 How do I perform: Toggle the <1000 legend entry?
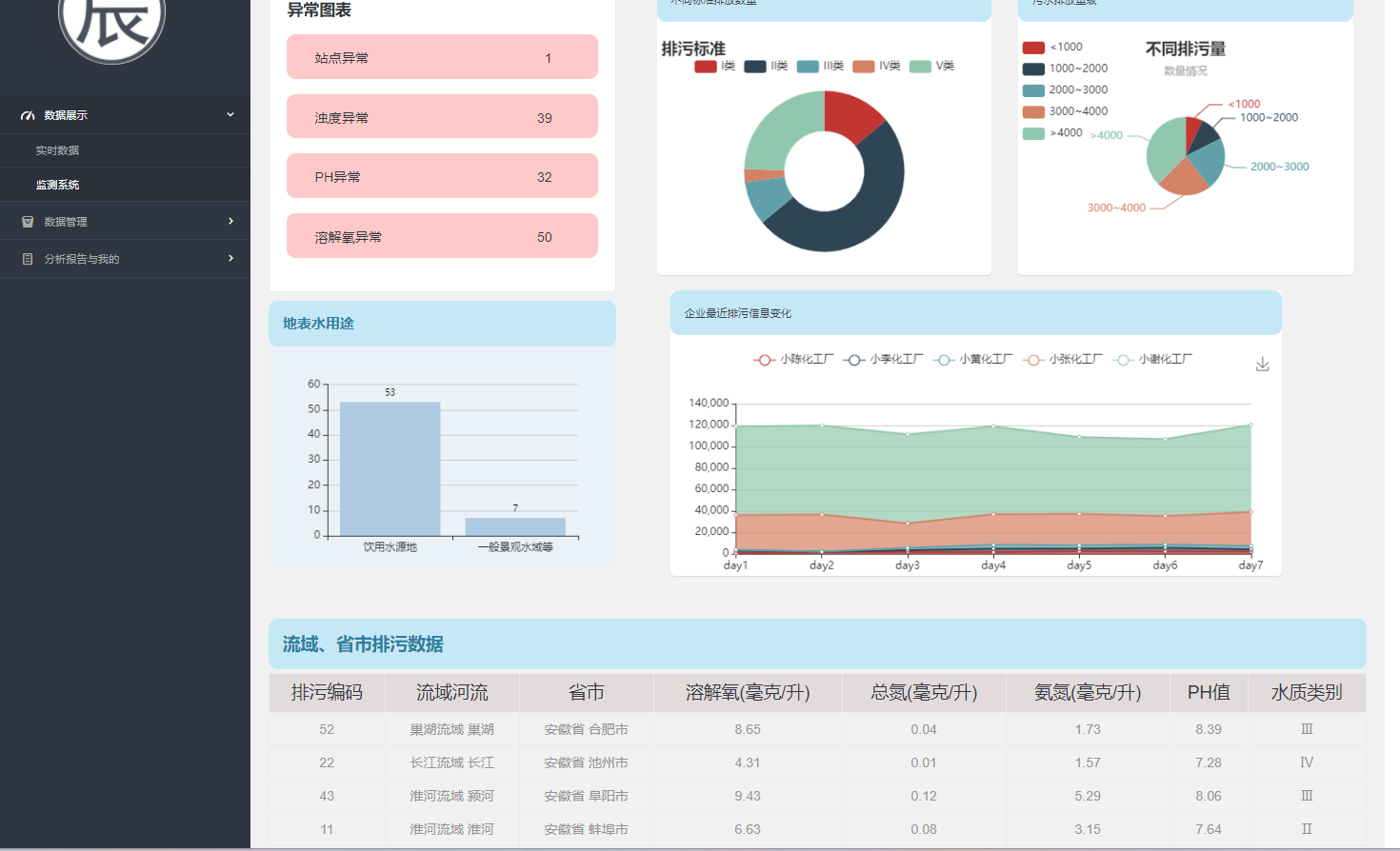[x=1052, y=47]
